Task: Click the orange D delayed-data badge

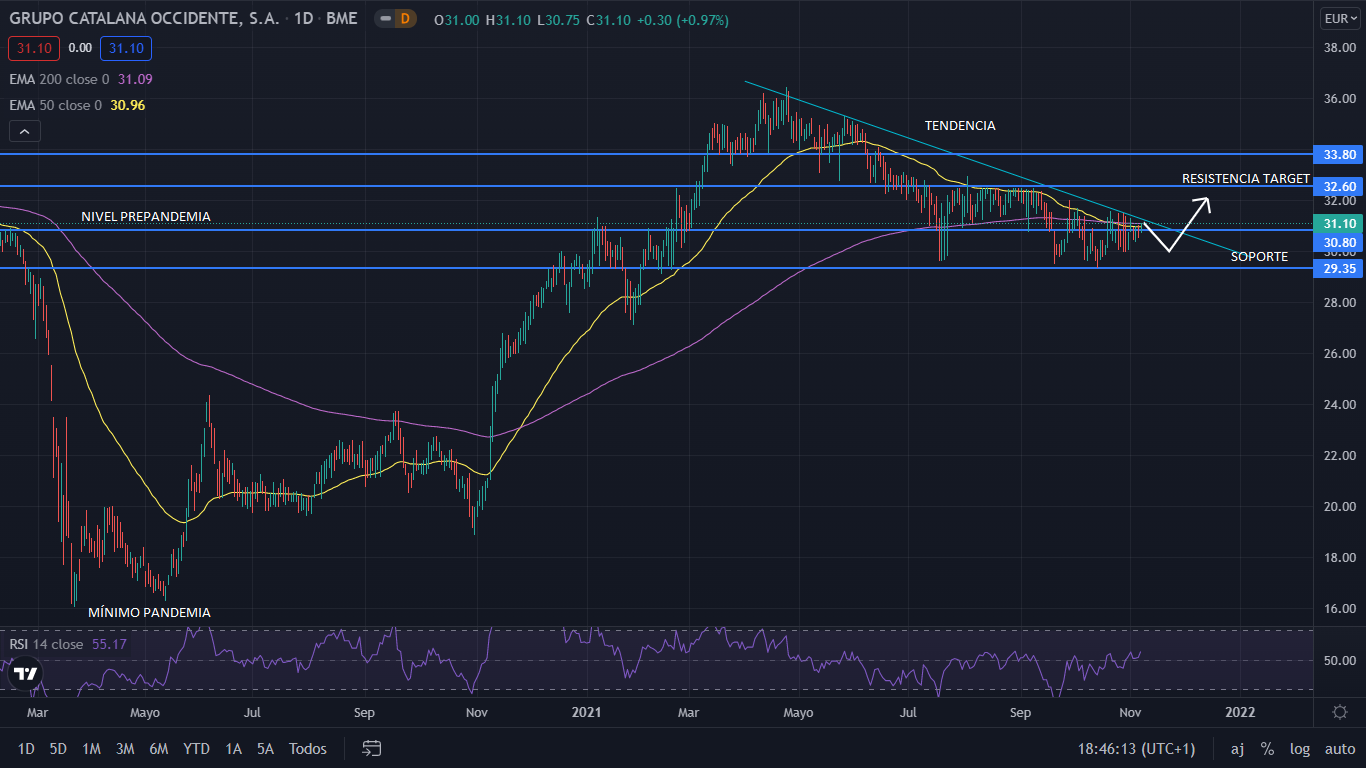Action: 404,19
